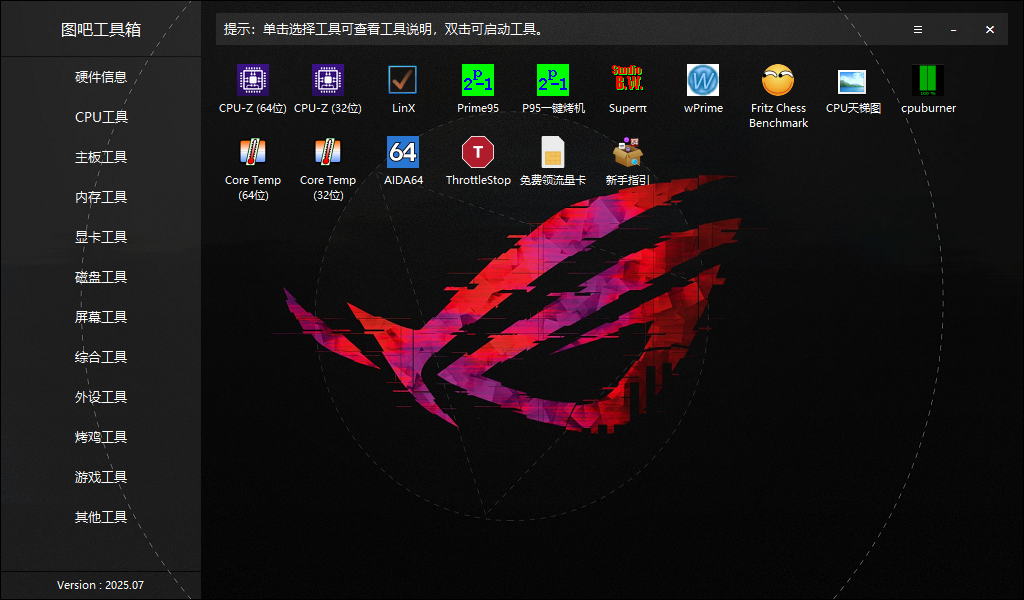Select the Fritz Chess Benchmark icon
This screenshot has height=600, width=1024.
[778, 80]
